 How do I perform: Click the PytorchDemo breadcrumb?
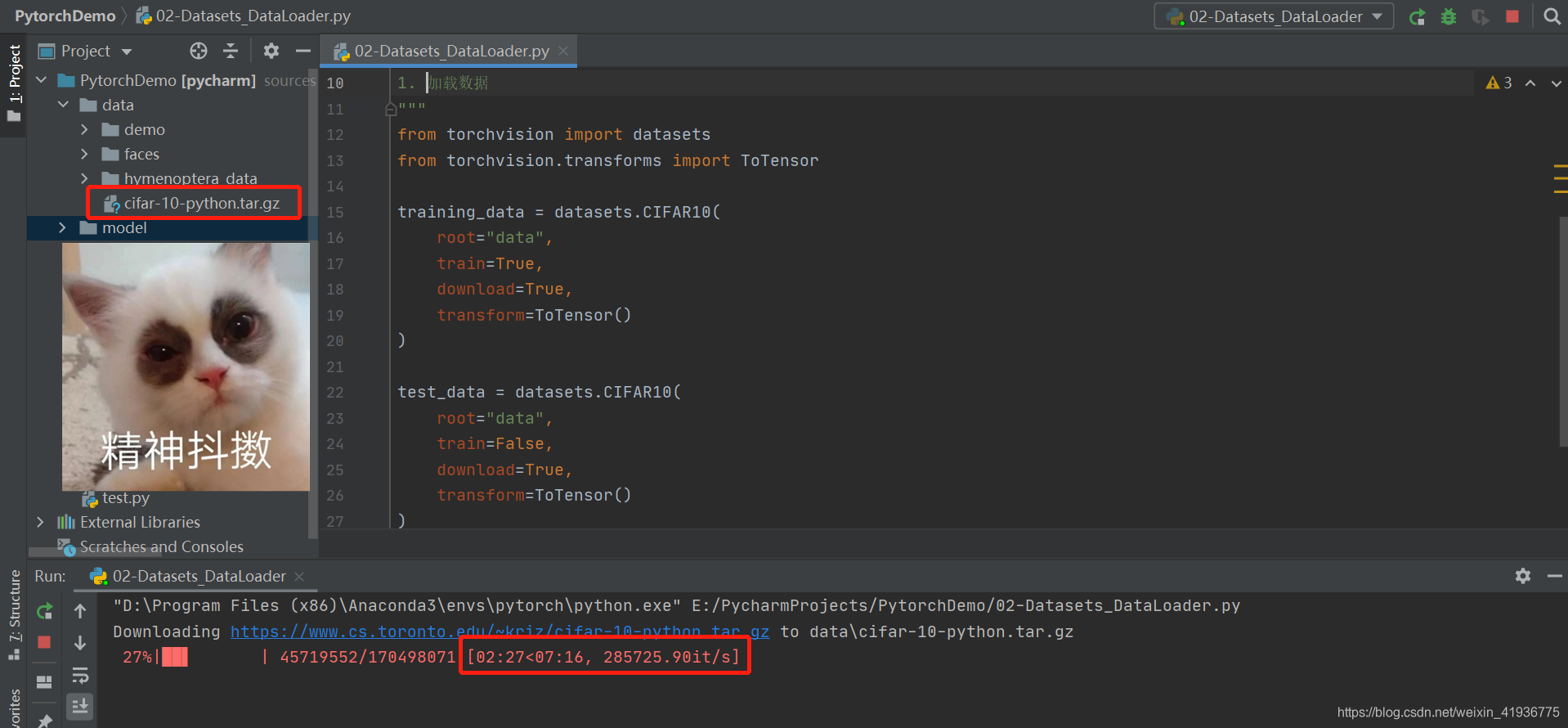[x=65, y=16]
